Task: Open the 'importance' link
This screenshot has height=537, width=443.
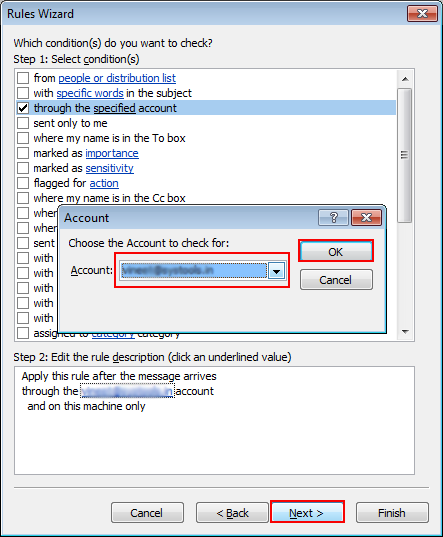Action: pos(112,153)
